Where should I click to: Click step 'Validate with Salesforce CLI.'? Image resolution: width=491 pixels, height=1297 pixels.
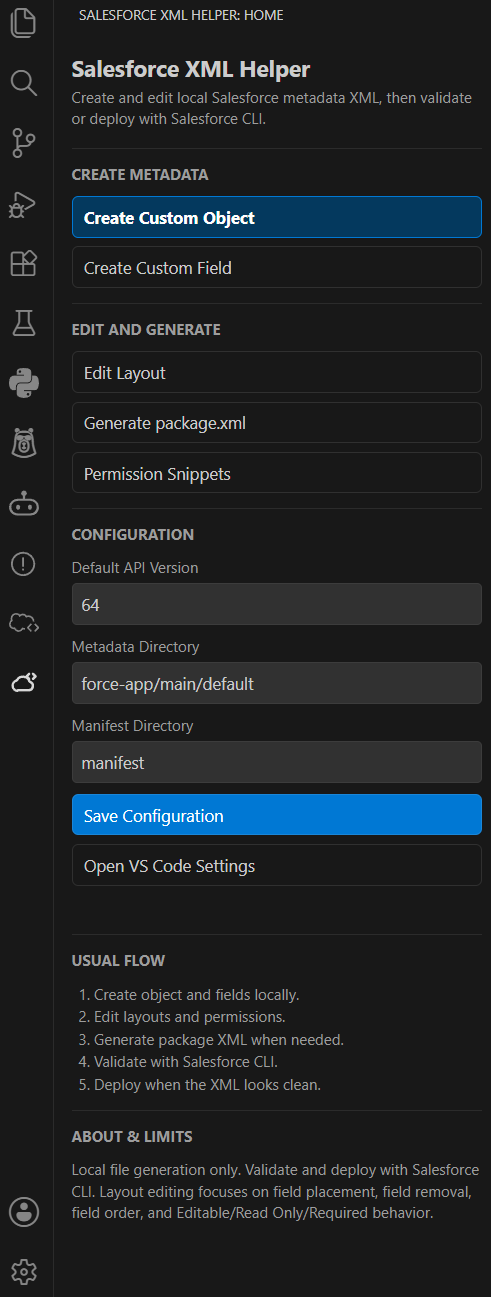185,1062
